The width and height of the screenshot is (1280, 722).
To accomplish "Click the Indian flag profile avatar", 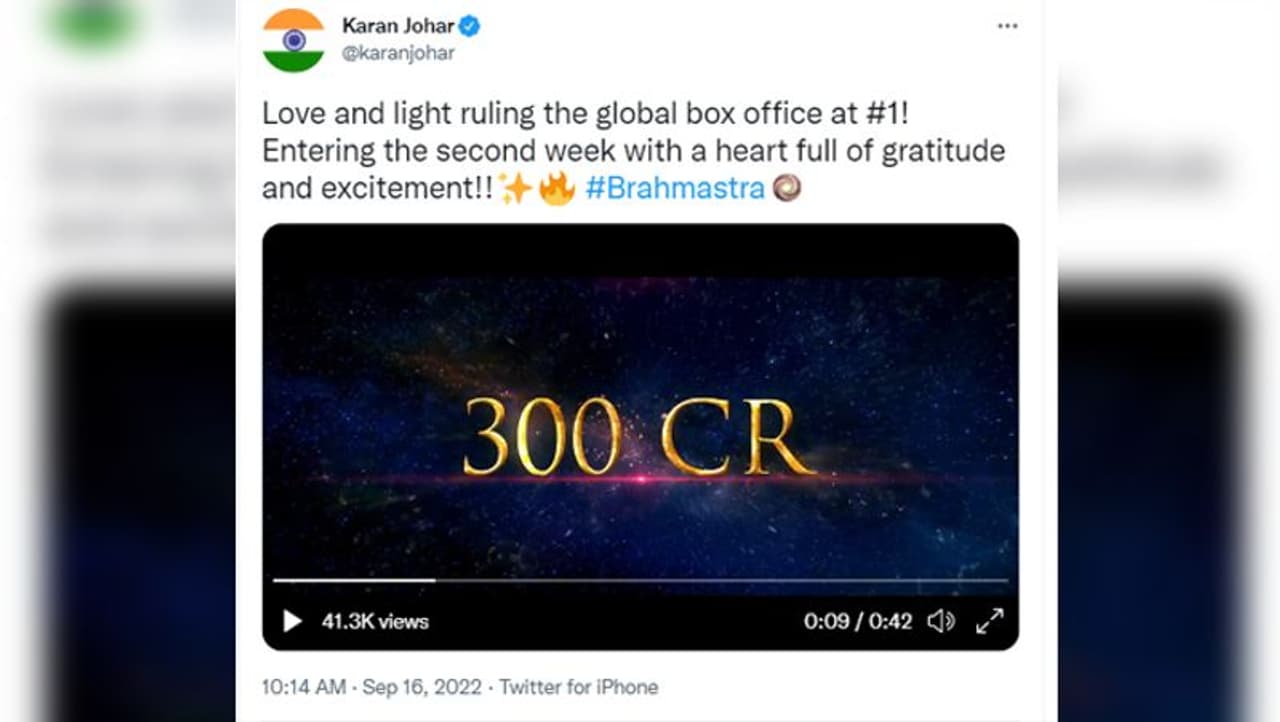I will tap(293, 40).
